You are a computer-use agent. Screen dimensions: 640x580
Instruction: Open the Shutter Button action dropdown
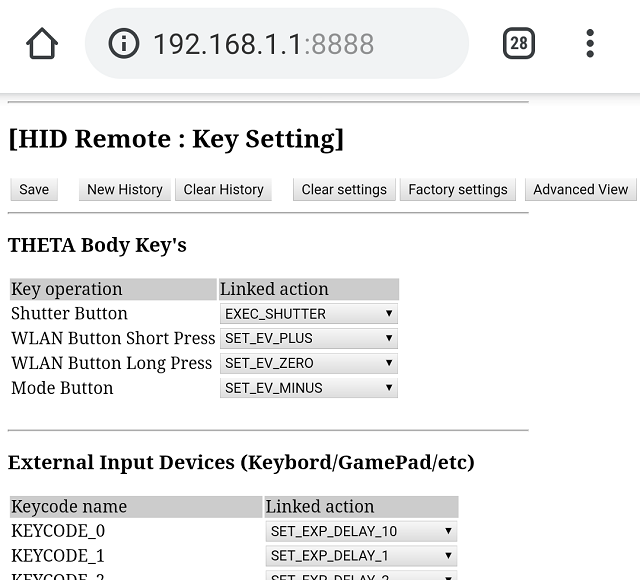[x=308, y=314]
